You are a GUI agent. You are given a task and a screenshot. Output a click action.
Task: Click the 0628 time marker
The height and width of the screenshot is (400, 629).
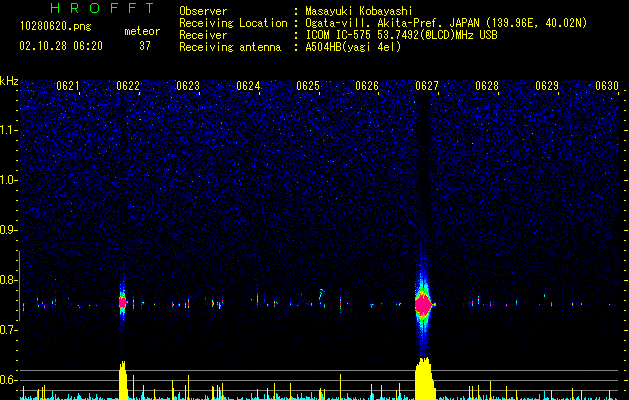pos(487,86)
